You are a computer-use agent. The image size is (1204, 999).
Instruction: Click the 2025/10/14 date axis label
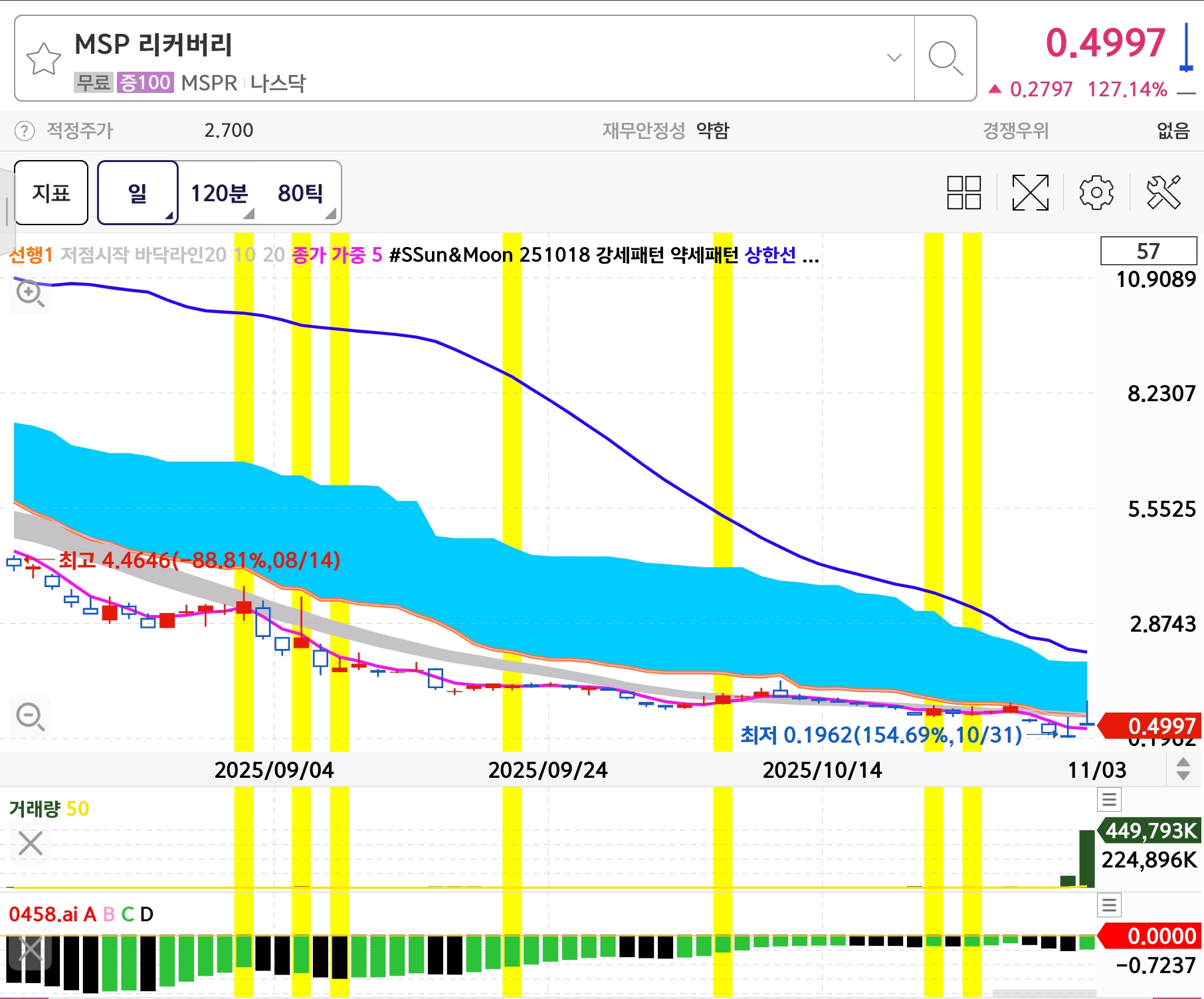point(822,770)
